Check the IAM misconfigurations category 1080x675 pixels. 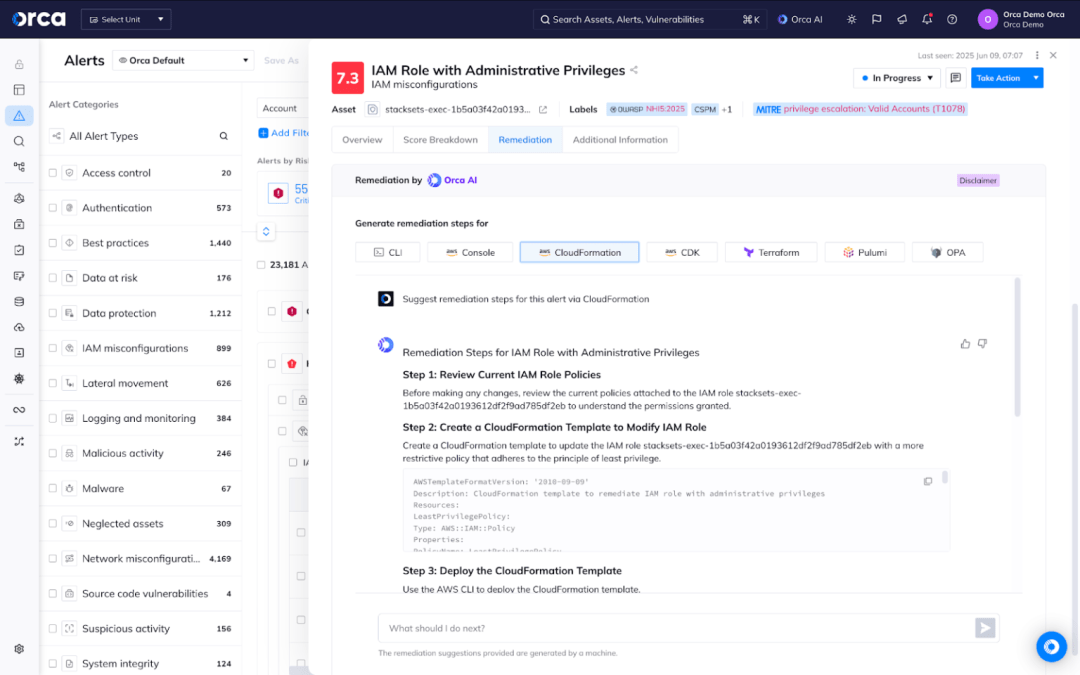pos(53,349)
